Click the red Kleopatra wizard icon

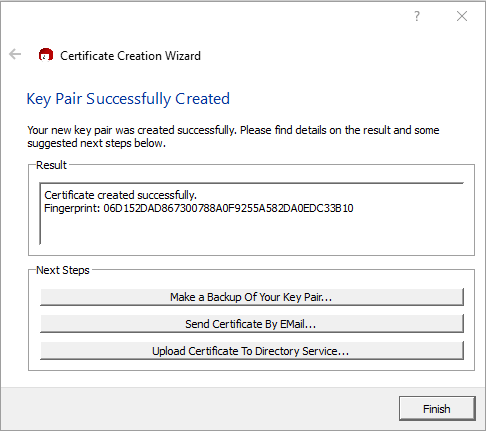[46, 55]
